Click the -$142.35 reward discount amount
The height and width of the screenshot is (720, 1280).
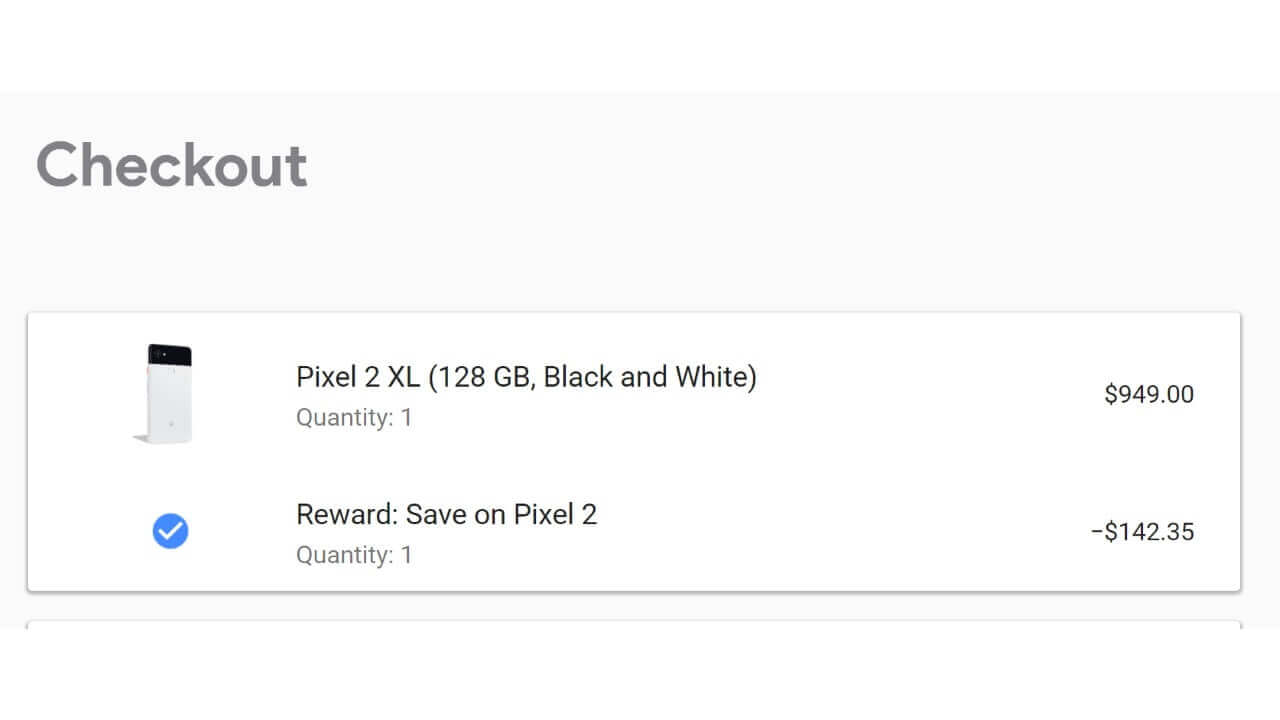click(x=1142, y=531)
